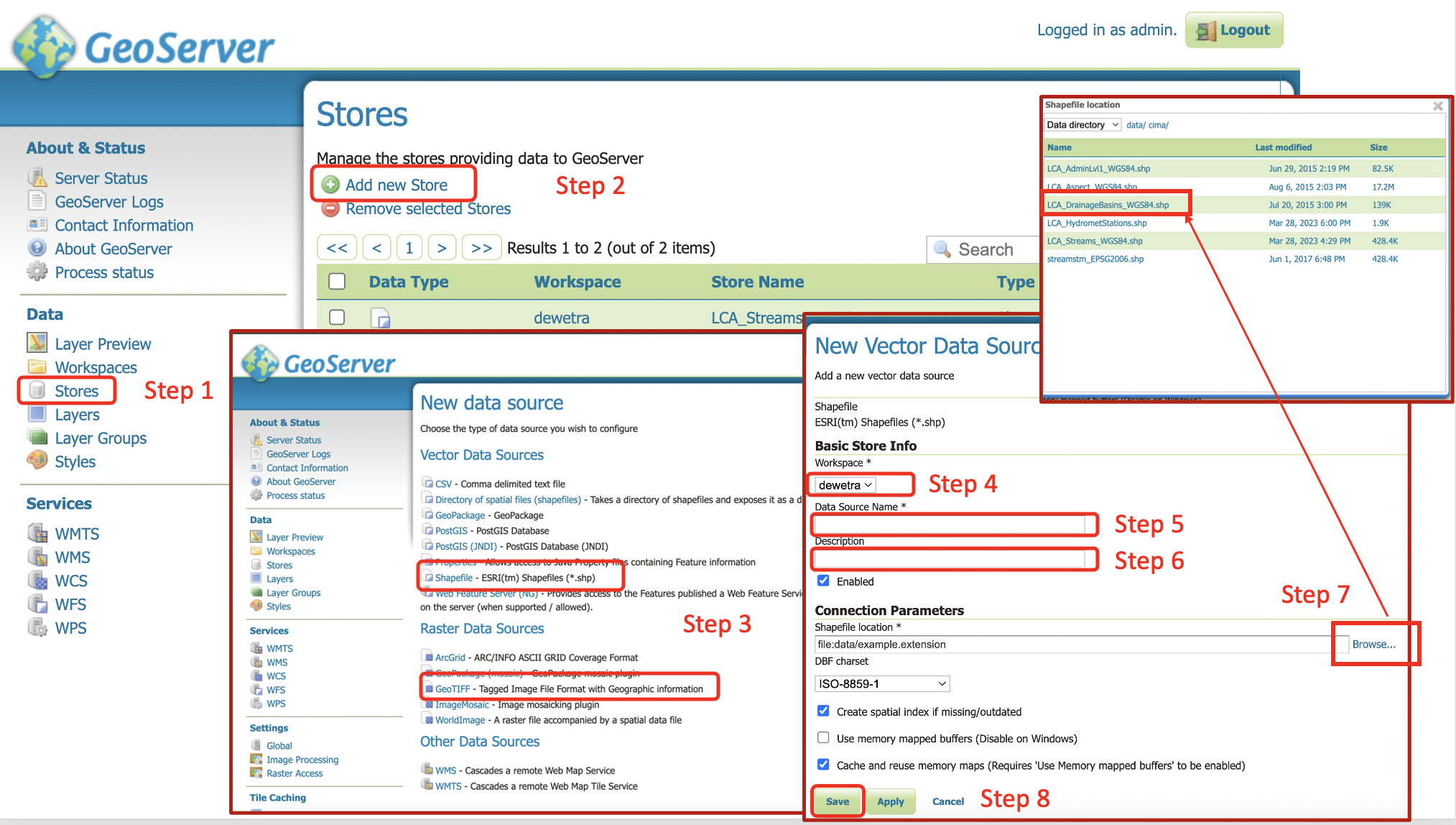Open Stores in the main sidebar

77,390
